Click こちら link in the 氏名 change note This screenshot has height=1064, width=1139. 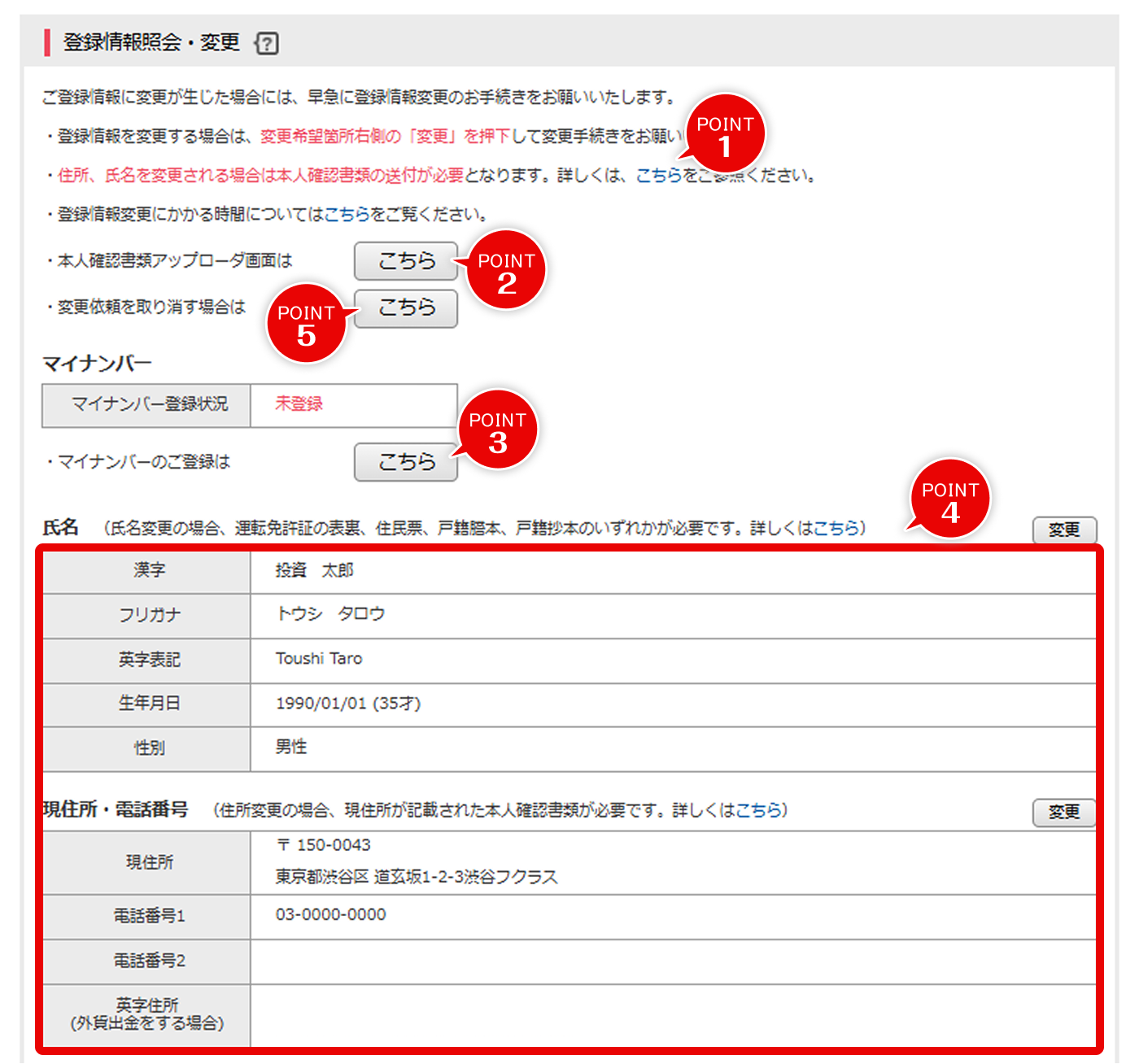pos(838,528)
